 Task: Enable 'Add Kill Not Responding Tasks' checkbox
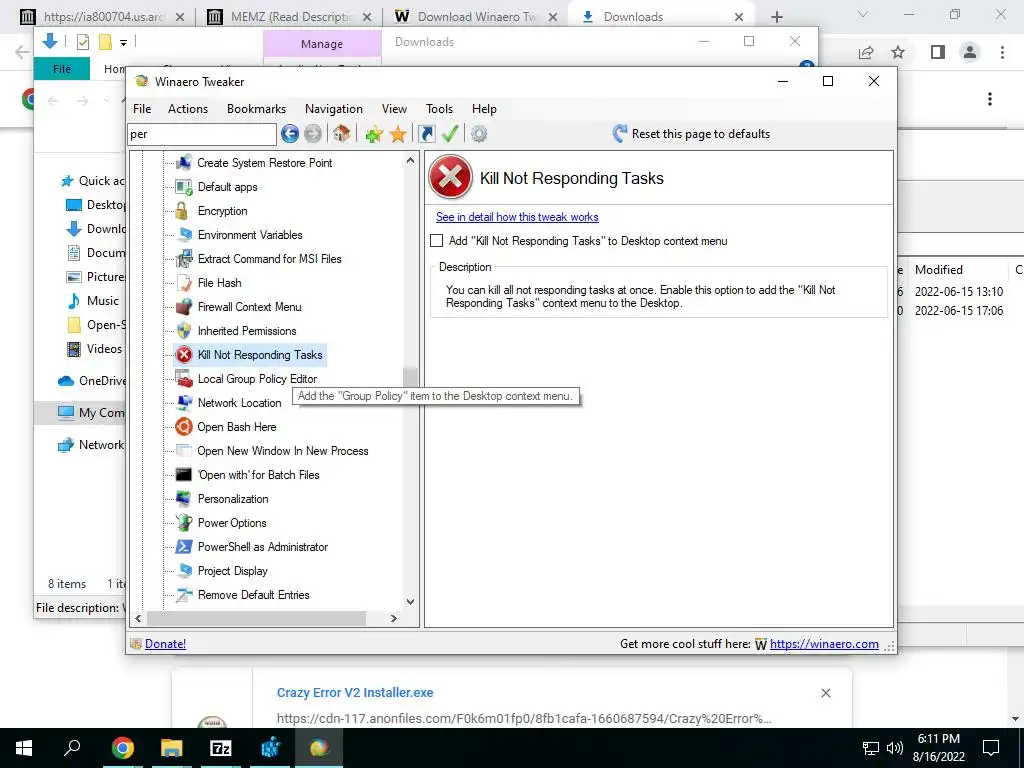(436, 240)
